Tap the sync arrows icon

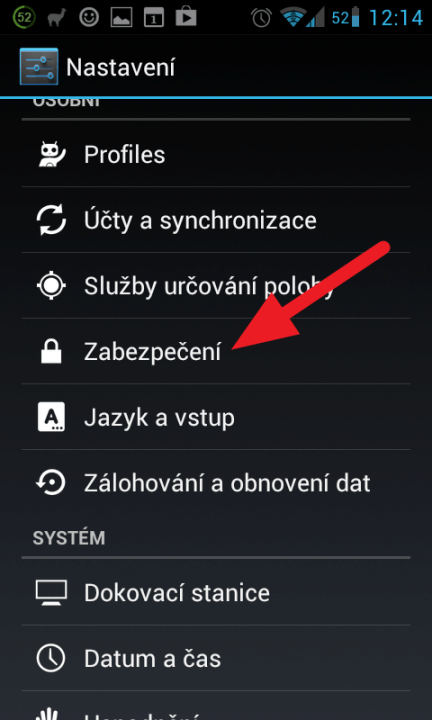[x=51, y=220]
